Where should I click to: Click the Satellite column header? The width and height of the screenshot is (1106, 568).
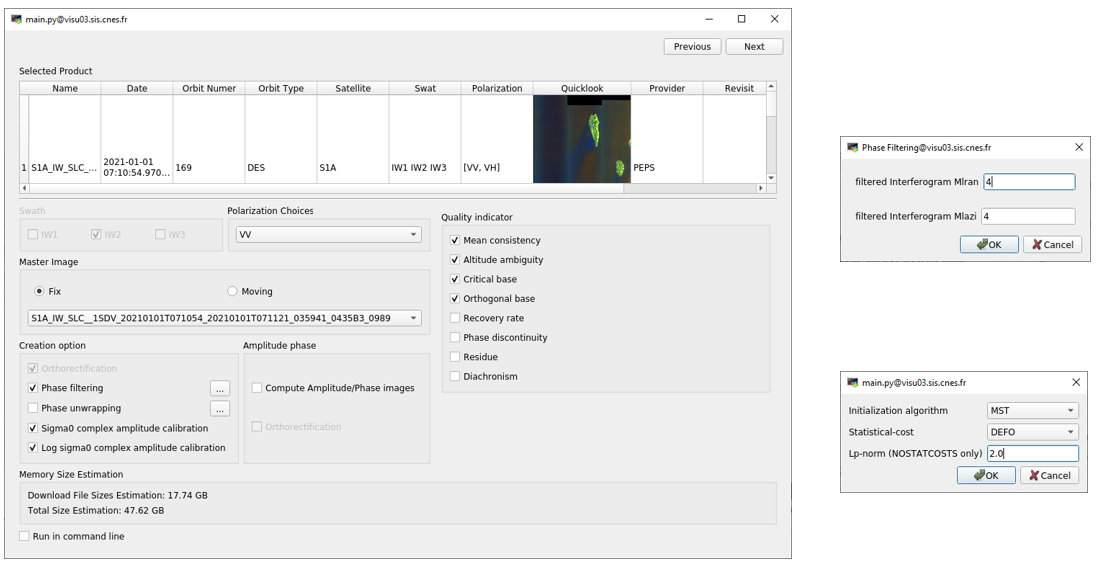pos(353,88)
